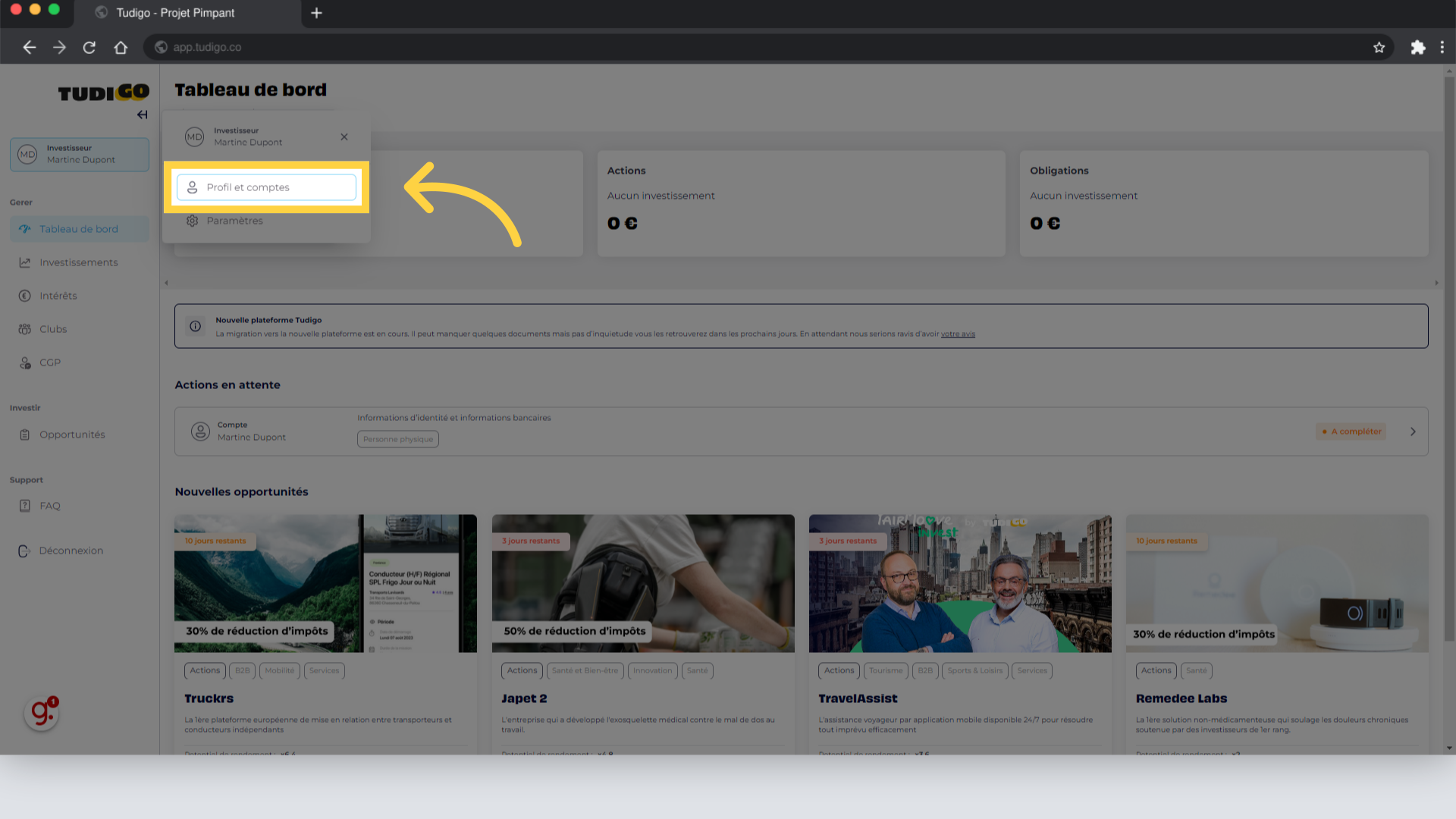Click the Santé tag on Remedee Labs
Screen dimensions: 1456x819
coord(1196,670)
